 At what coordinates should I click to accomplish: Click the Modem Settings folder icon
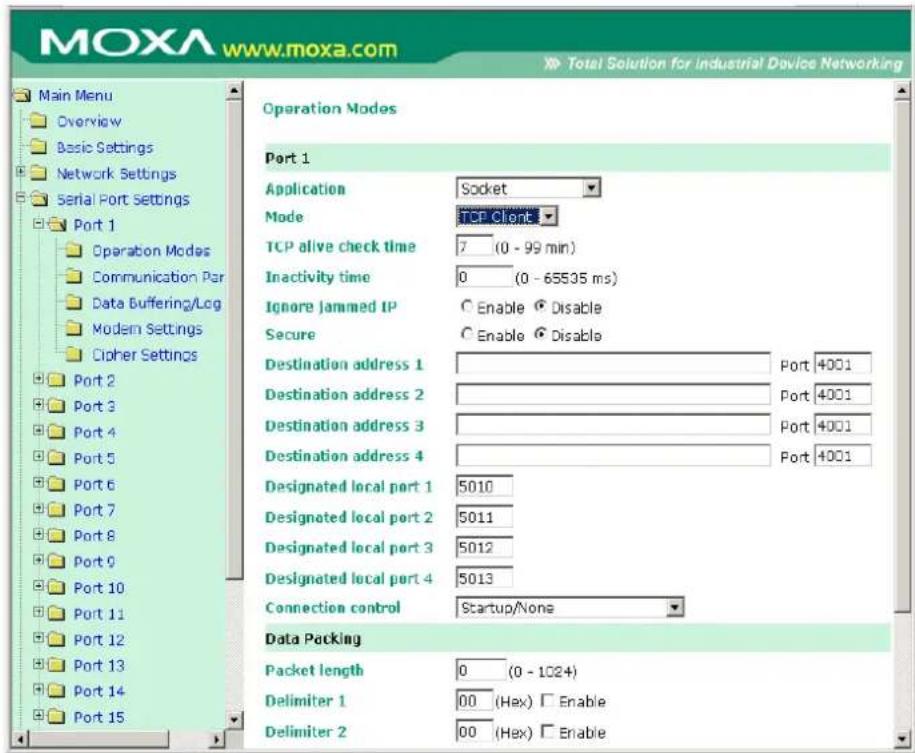pyautogui.click(x=74, y=329)
